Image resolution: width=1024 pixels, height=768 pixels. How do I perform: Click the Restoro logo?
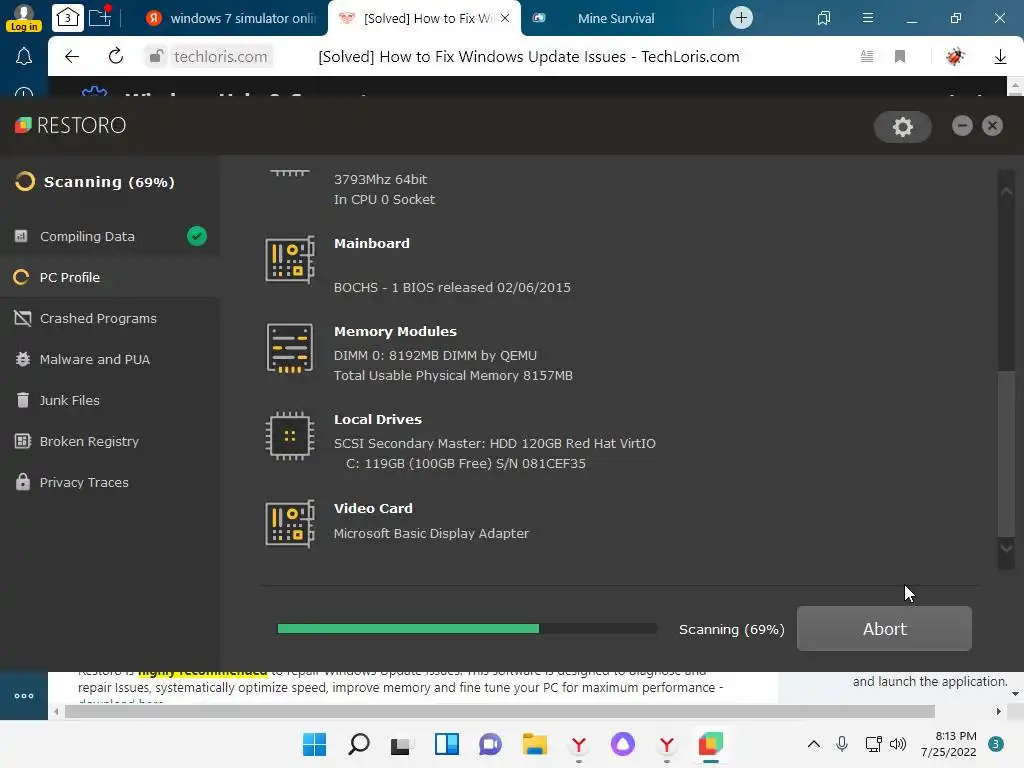[x=71, y=125]
